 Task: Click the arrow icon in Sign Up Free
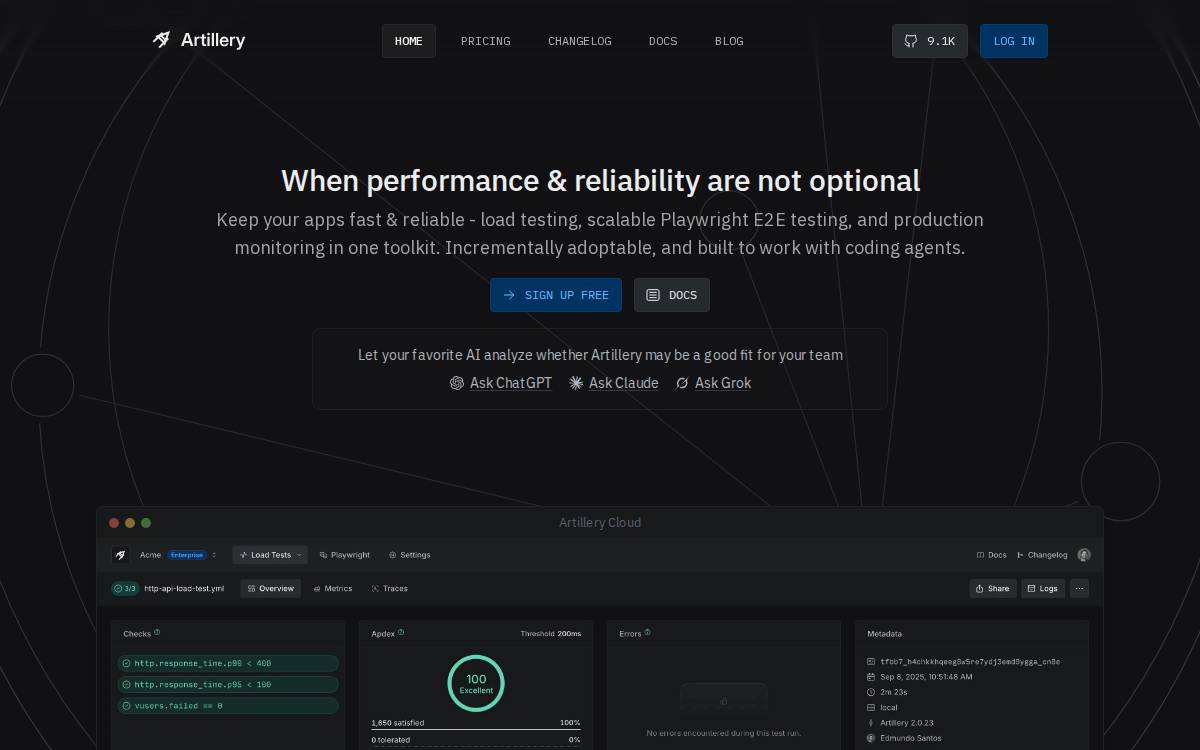tap(509, 295)
